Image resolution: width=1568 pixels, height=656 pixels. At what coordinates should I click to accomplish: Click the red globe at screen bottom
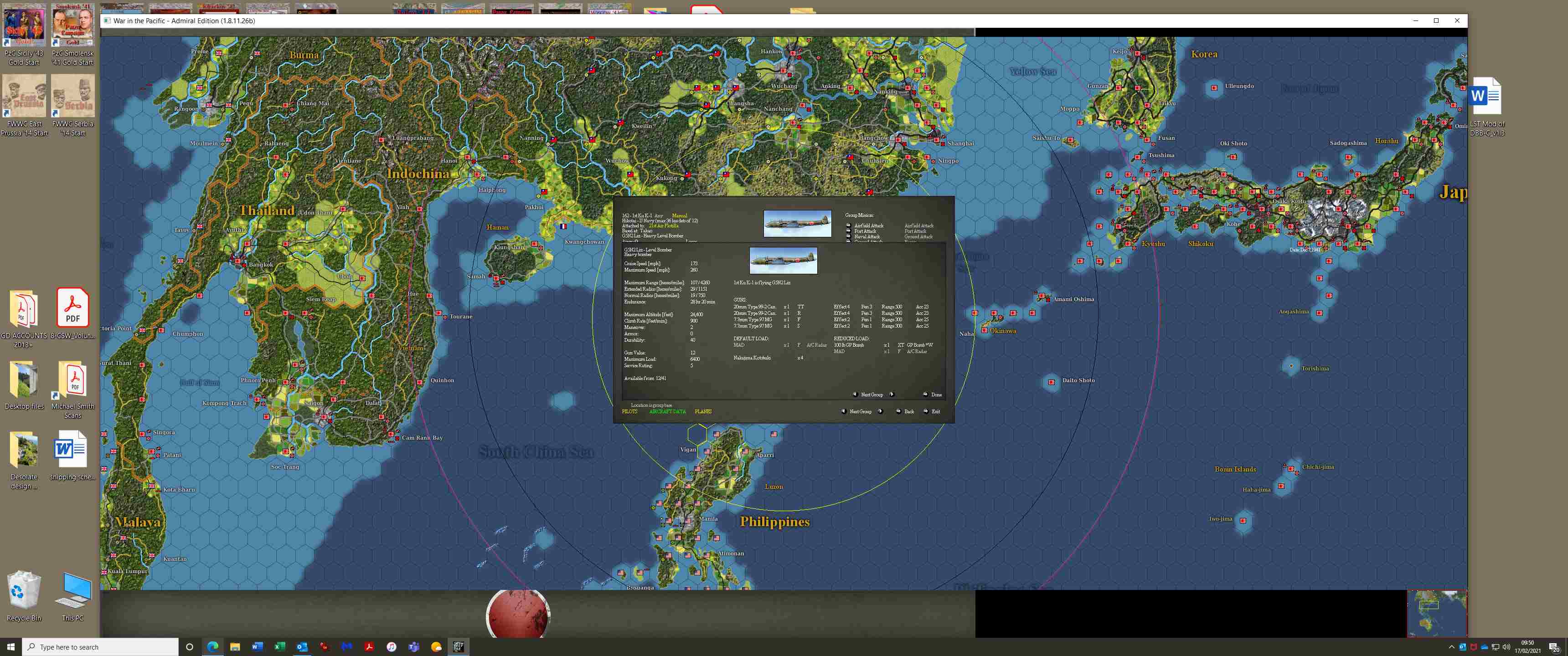(x=518, y=615)
